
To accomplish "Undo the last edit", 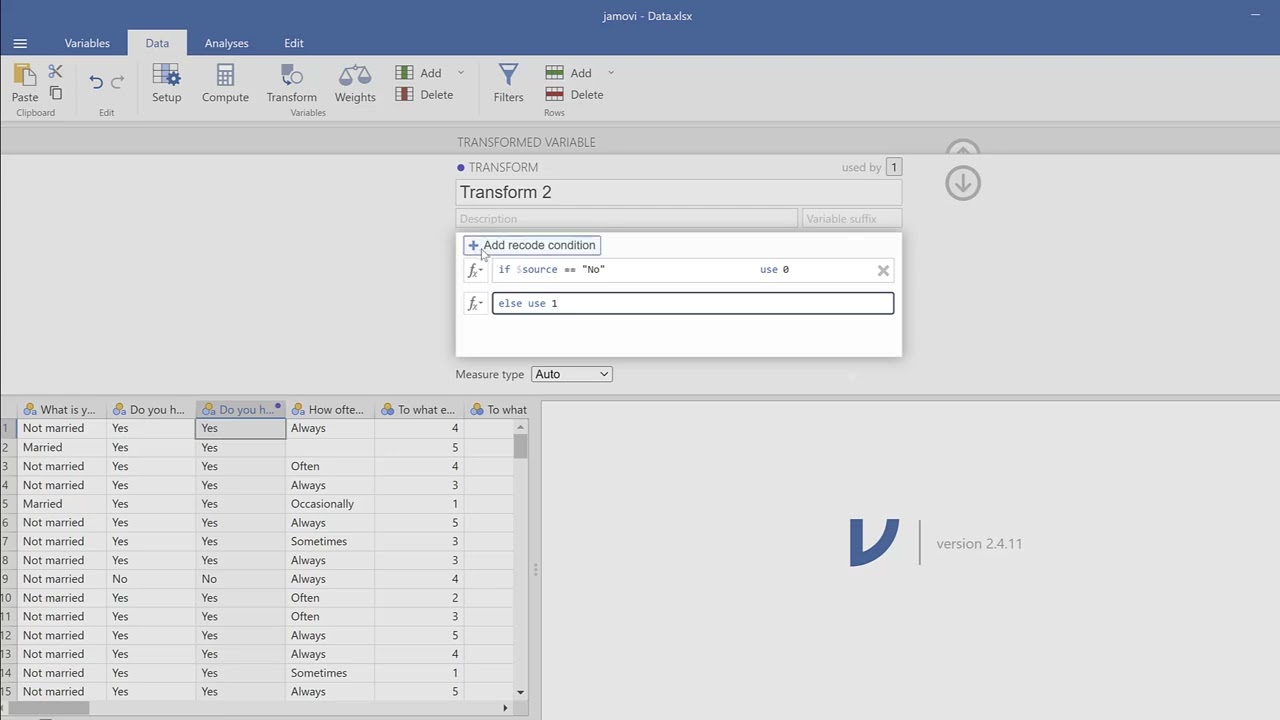I will click(96, 82).
